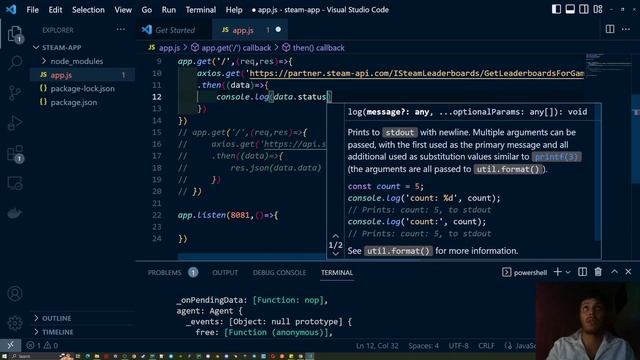Screen dimensions: 640x360
Task: Click unsaved dot on app.js tab
Action: (278, 29)
